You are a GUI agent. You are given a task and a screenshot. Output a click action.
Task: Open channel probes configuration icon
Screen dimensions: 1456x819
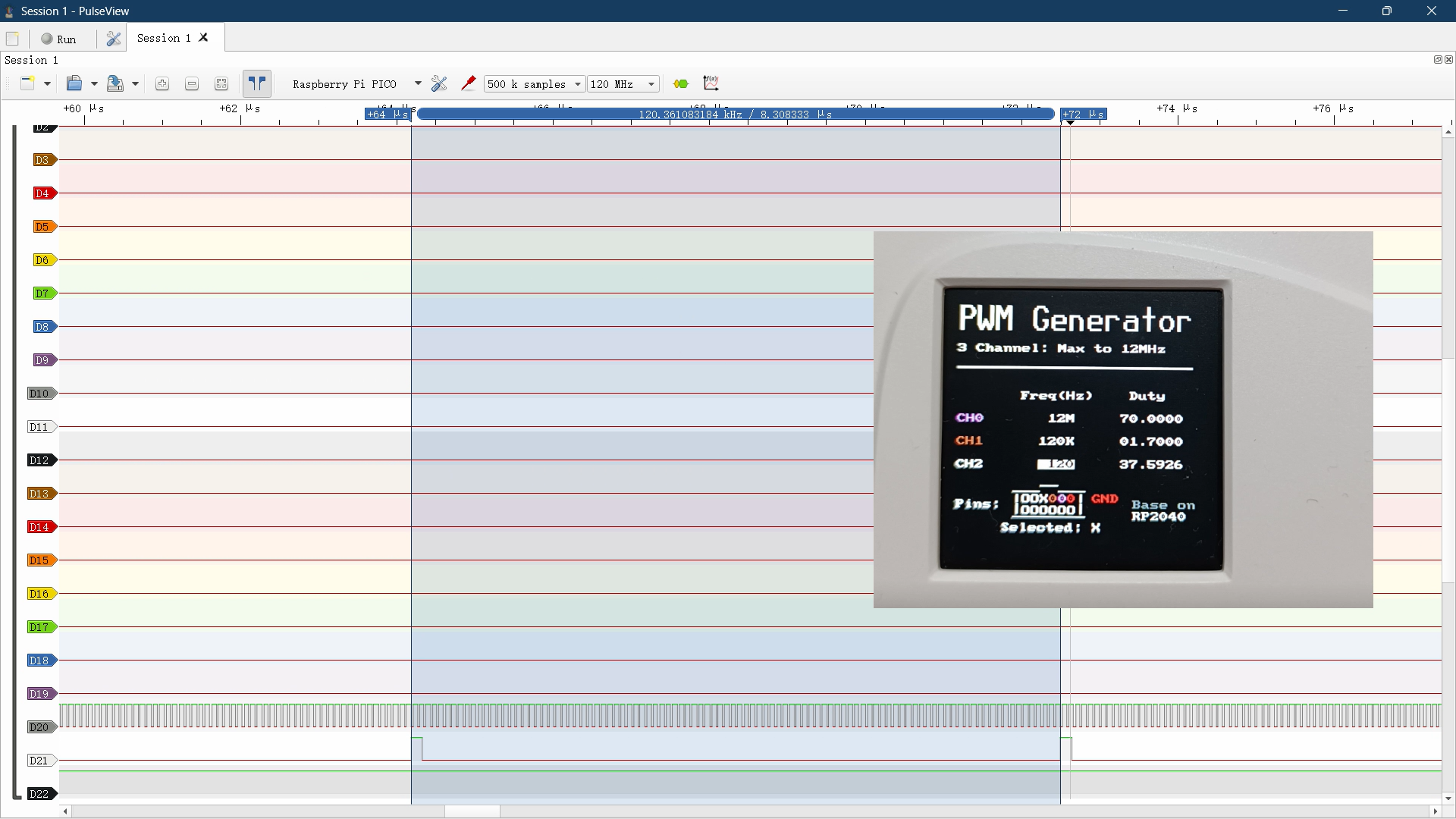(469, 83)
